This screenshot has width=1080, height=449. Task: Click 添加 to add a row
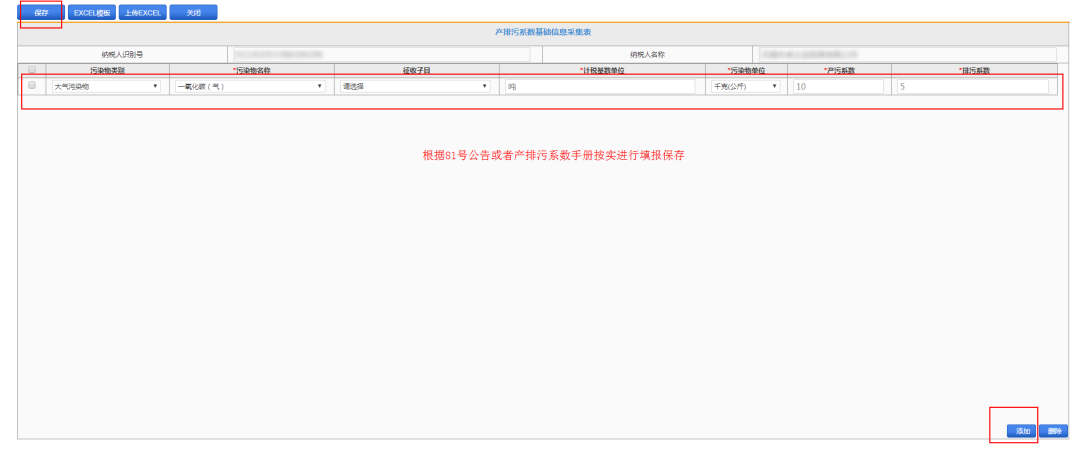point(1021,431)
